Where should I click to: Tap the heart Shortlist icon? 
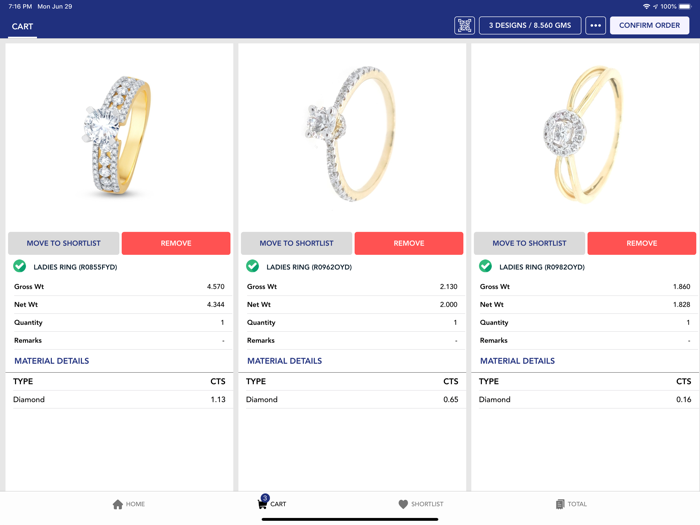coord(403,504)
